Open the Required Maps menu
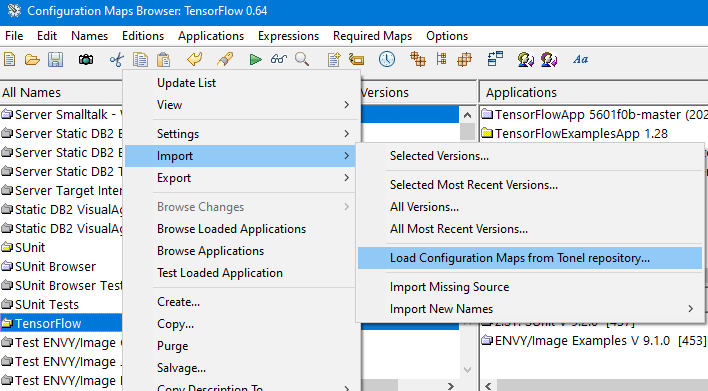The image size is (708, 391). (x=372, y=36)
